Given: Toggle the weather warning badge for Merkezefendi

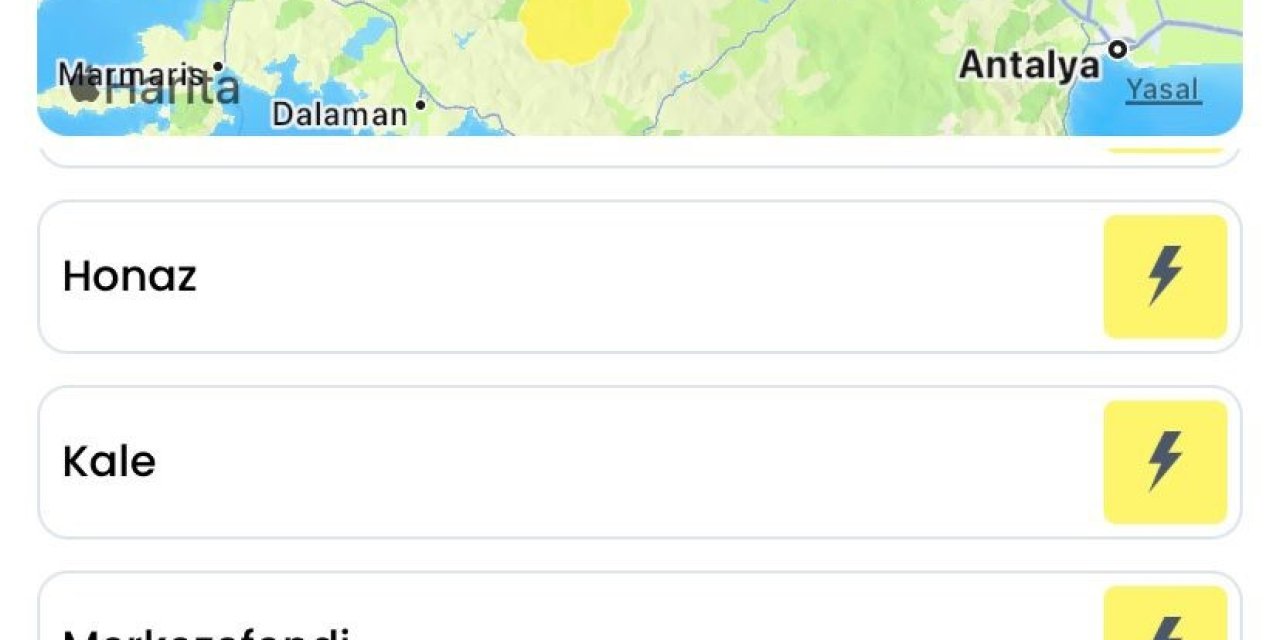Looking at the screenshot, I should tap(1163, 623).
